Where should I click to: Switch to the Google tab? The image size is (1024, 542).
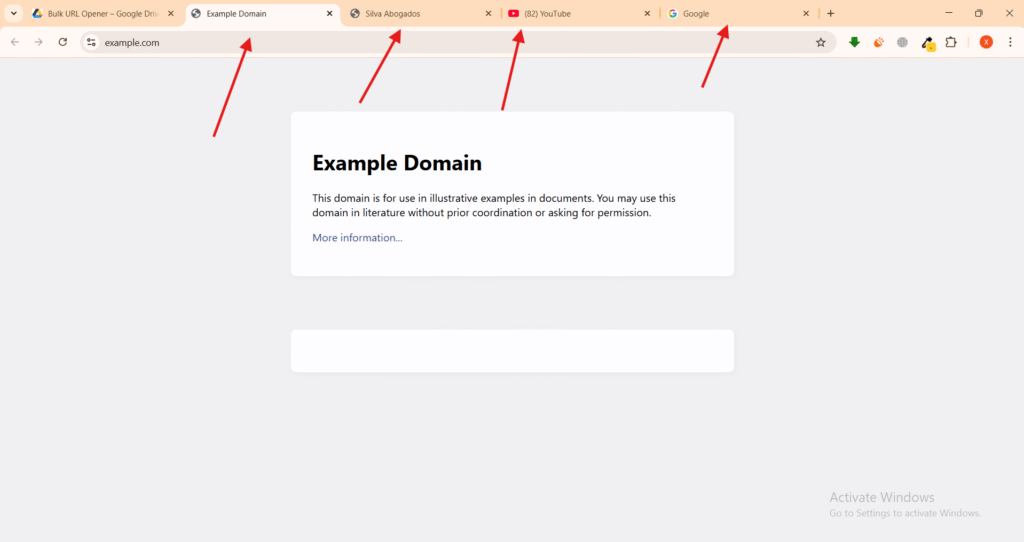pos(735,14)
